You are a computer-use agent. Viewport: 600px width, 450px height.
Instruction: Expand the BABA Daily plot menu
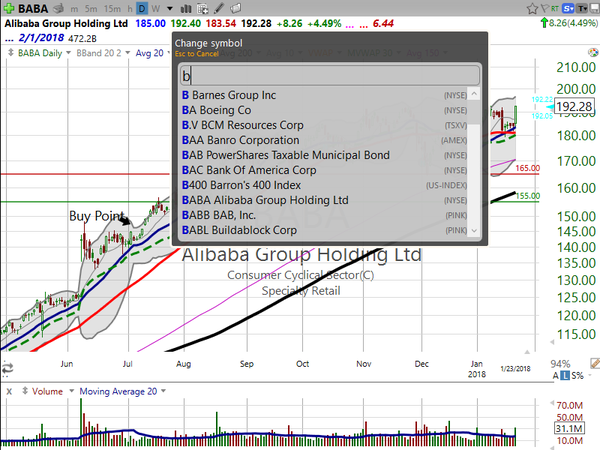coord(68,52)
